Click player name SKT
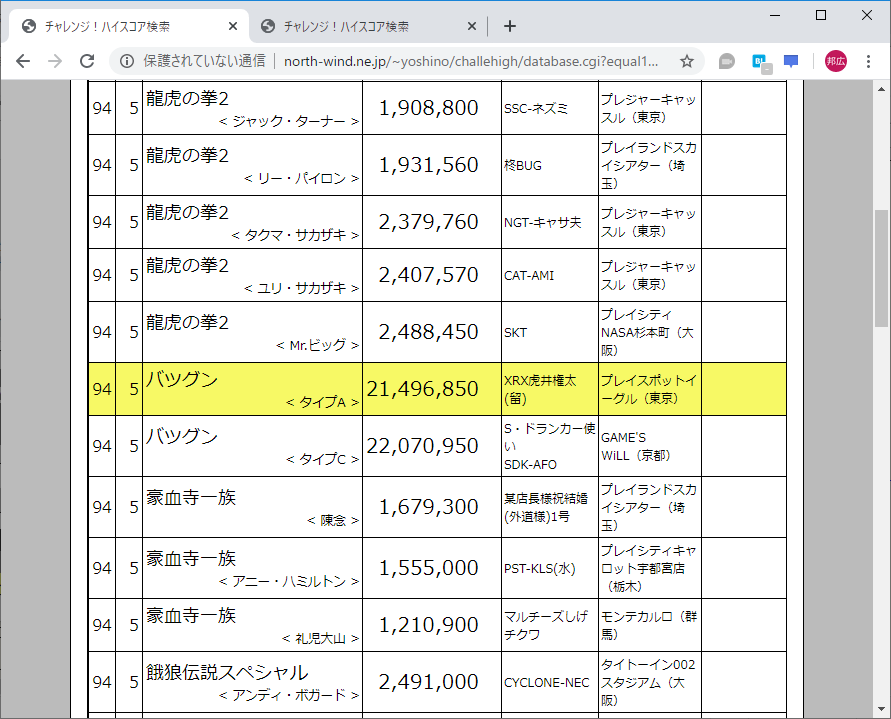This screenshot has height=719, width=891. pos(515,333)
